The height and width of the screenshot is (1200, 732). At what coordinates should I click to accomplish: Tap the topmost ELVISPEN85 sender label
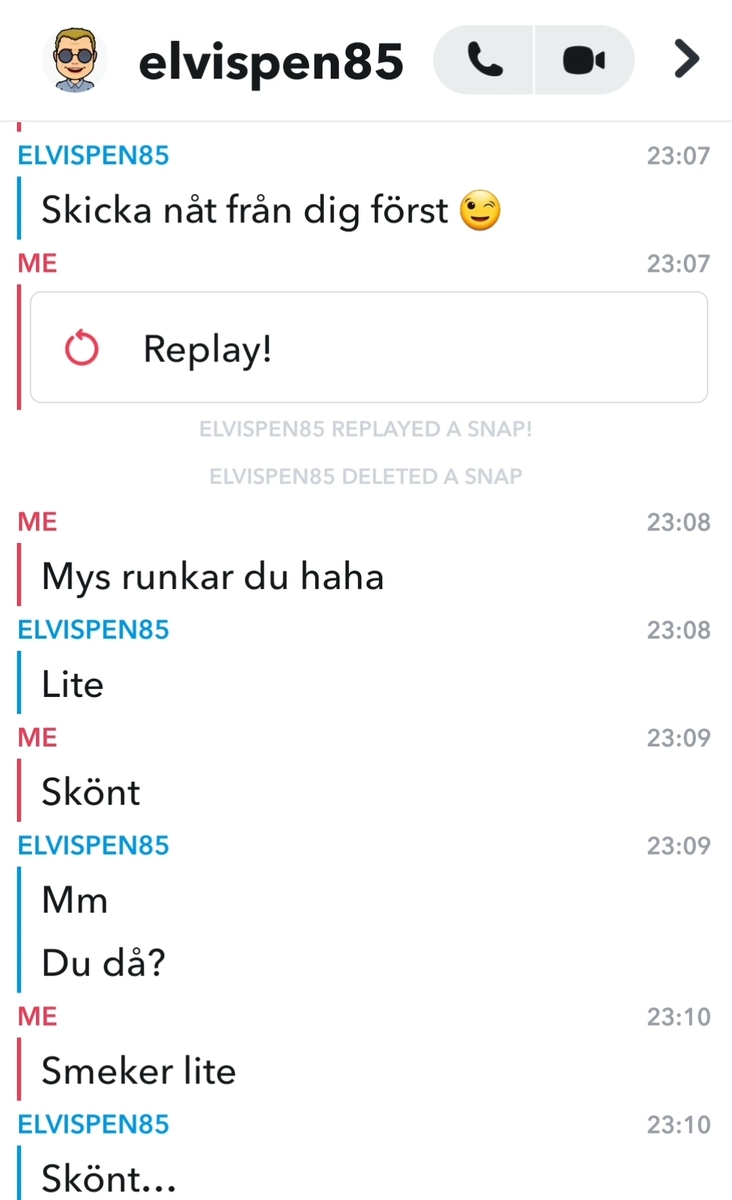[94, 155]
